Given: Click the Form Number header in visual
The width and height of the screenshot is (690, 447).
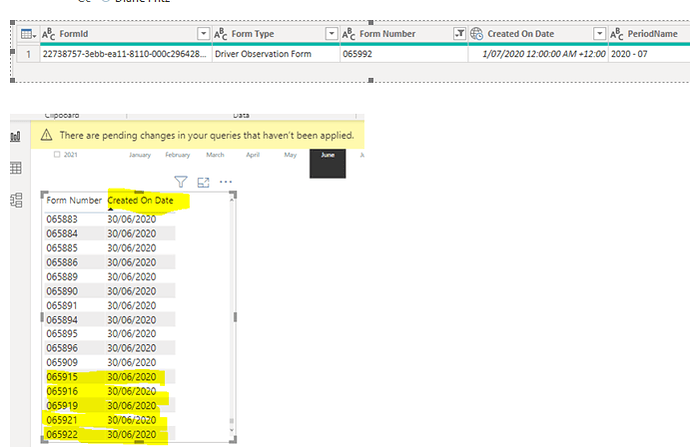Looking at the screenshot, I should (74, 200).
